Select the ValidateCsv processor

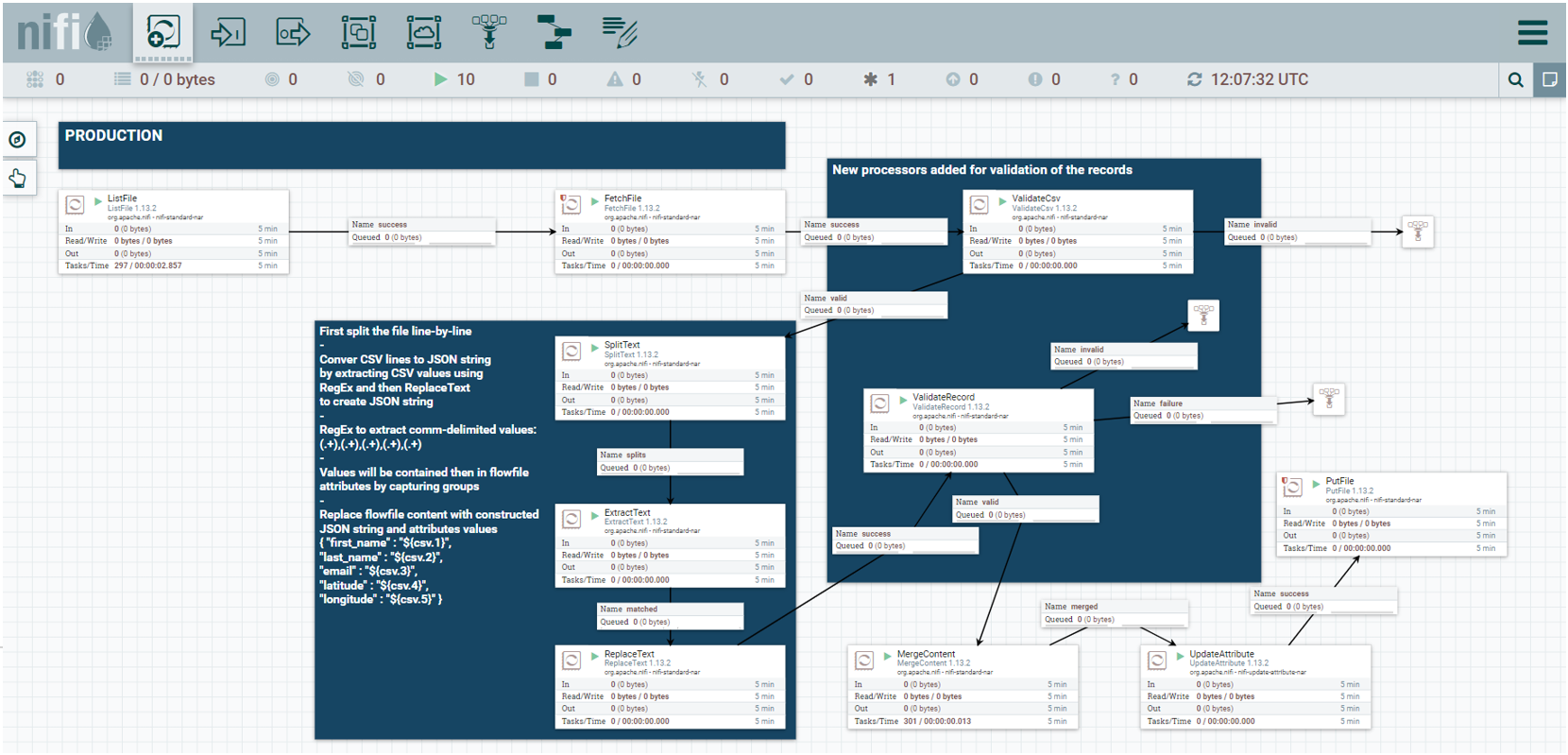coord(1078,232)
